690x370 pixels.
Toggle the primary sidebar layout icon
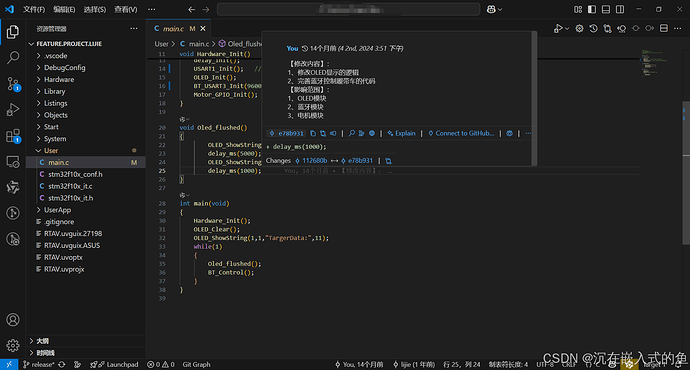point(592,9)
